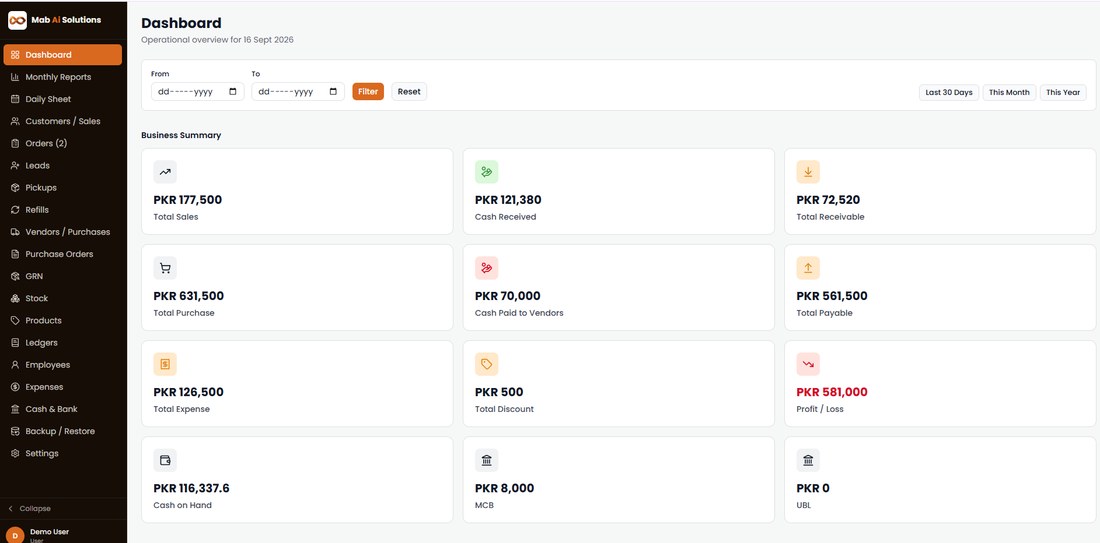Click the Profit / Loss trending-down icon

(808, 364)
